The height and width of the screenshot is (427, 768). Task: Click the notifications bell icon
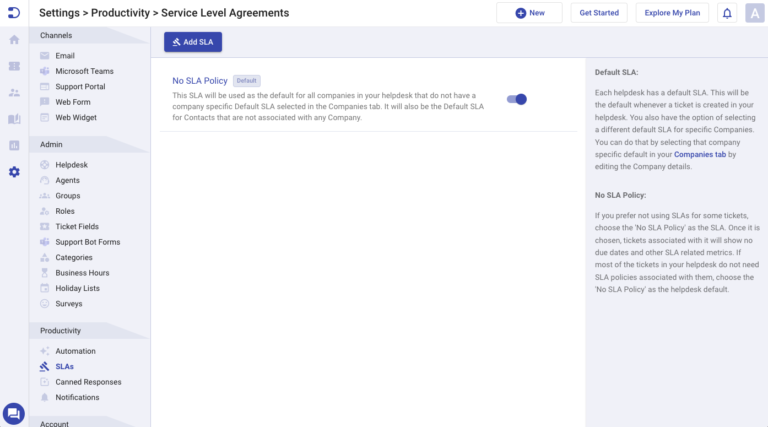(x=727, y=13)
